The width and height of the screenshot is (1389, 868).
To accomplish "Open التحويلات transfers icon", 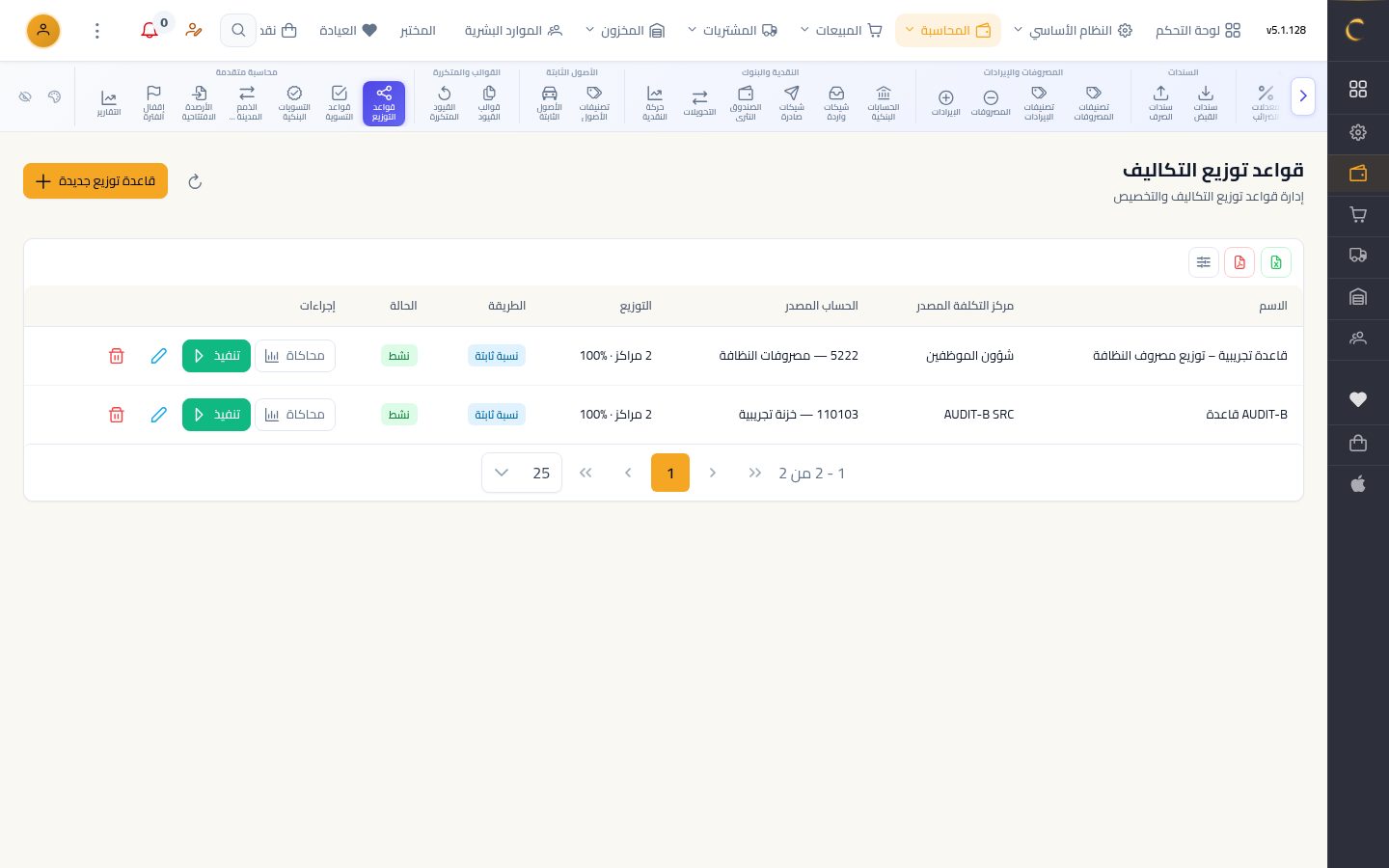I will click(x=699, y=103).
